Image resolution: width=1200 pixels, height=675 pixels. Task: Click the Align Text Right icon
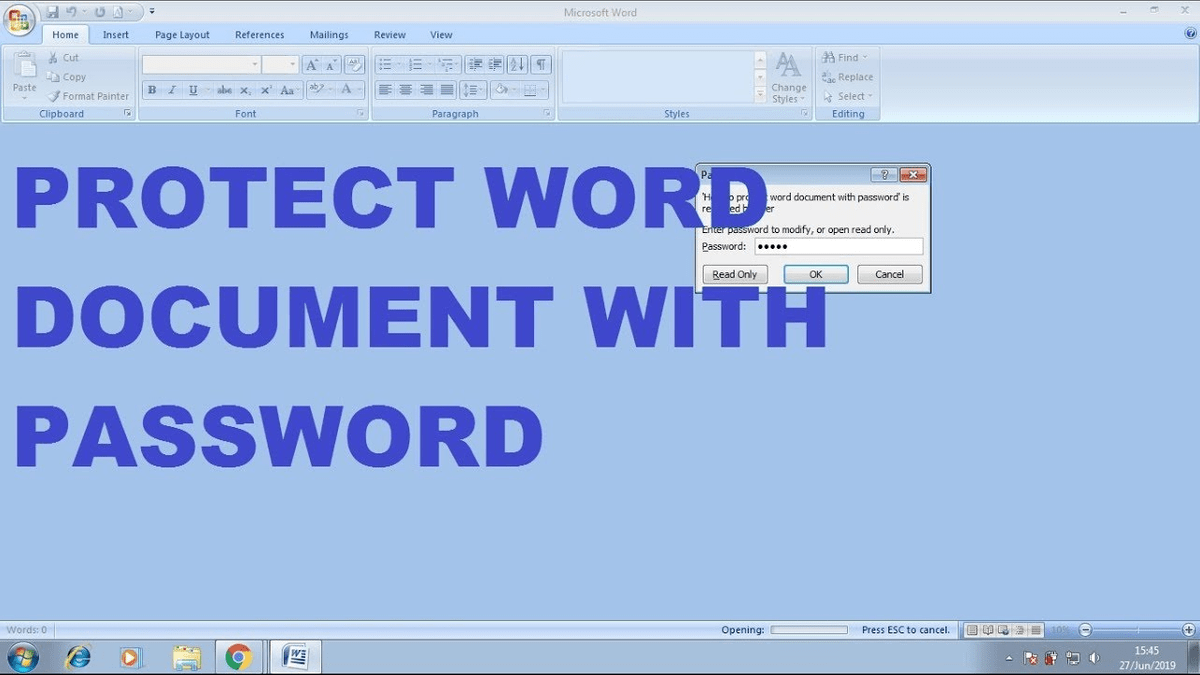427,90
